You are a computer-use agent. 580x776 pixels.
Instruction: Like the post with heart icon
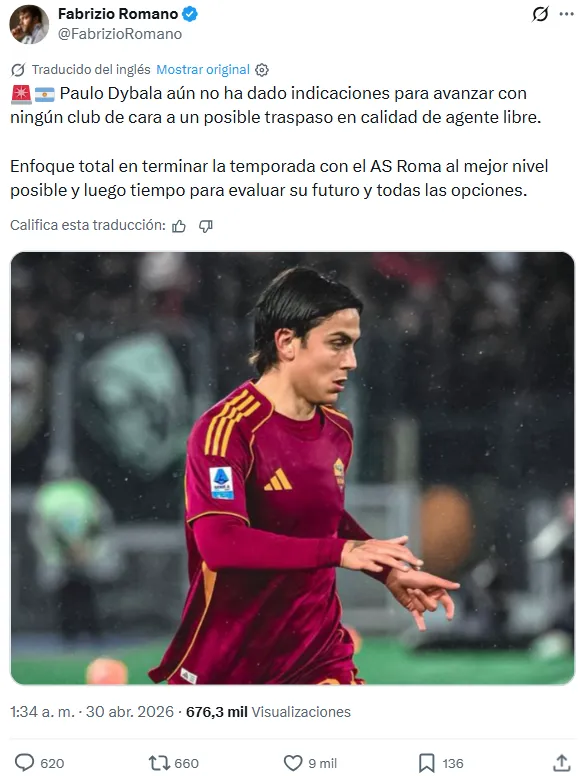point(293,763)
